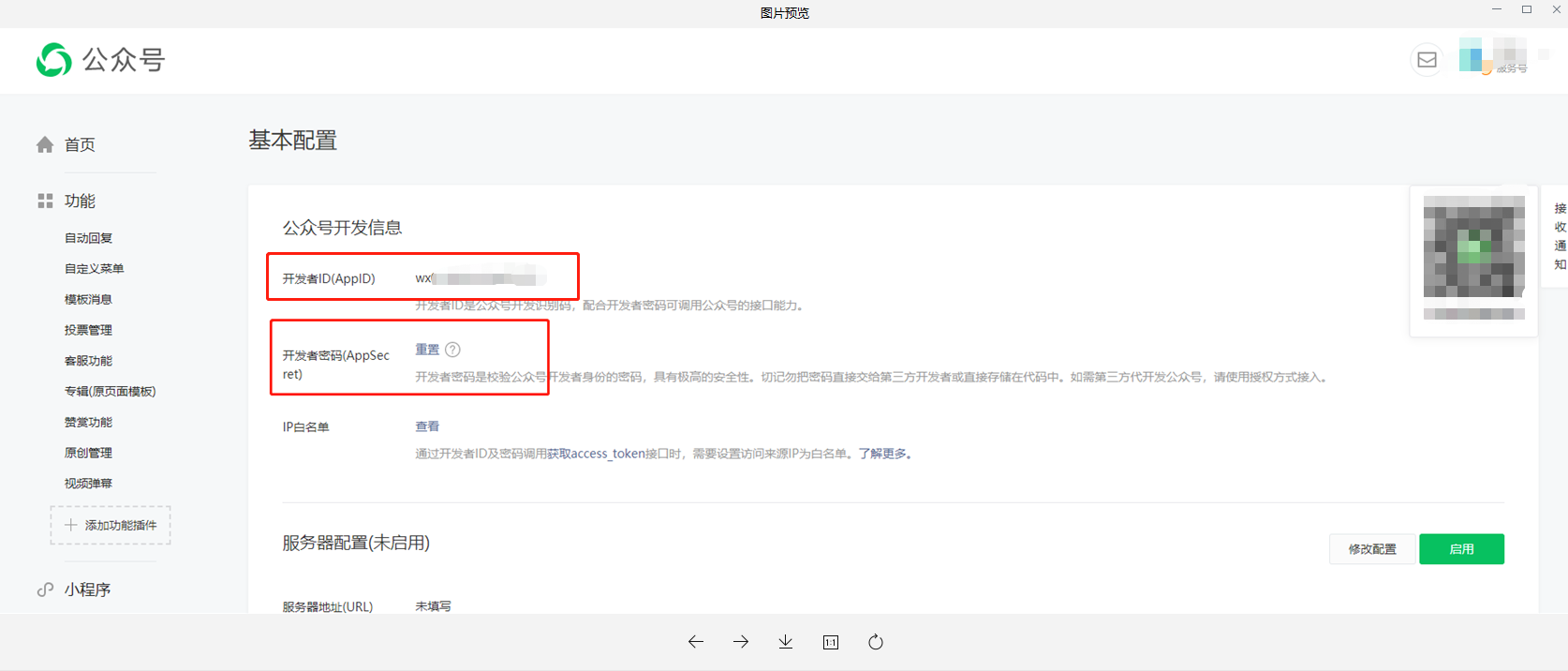
Task: Click the IP白名单 label
Action: click(x=305, y=427)
